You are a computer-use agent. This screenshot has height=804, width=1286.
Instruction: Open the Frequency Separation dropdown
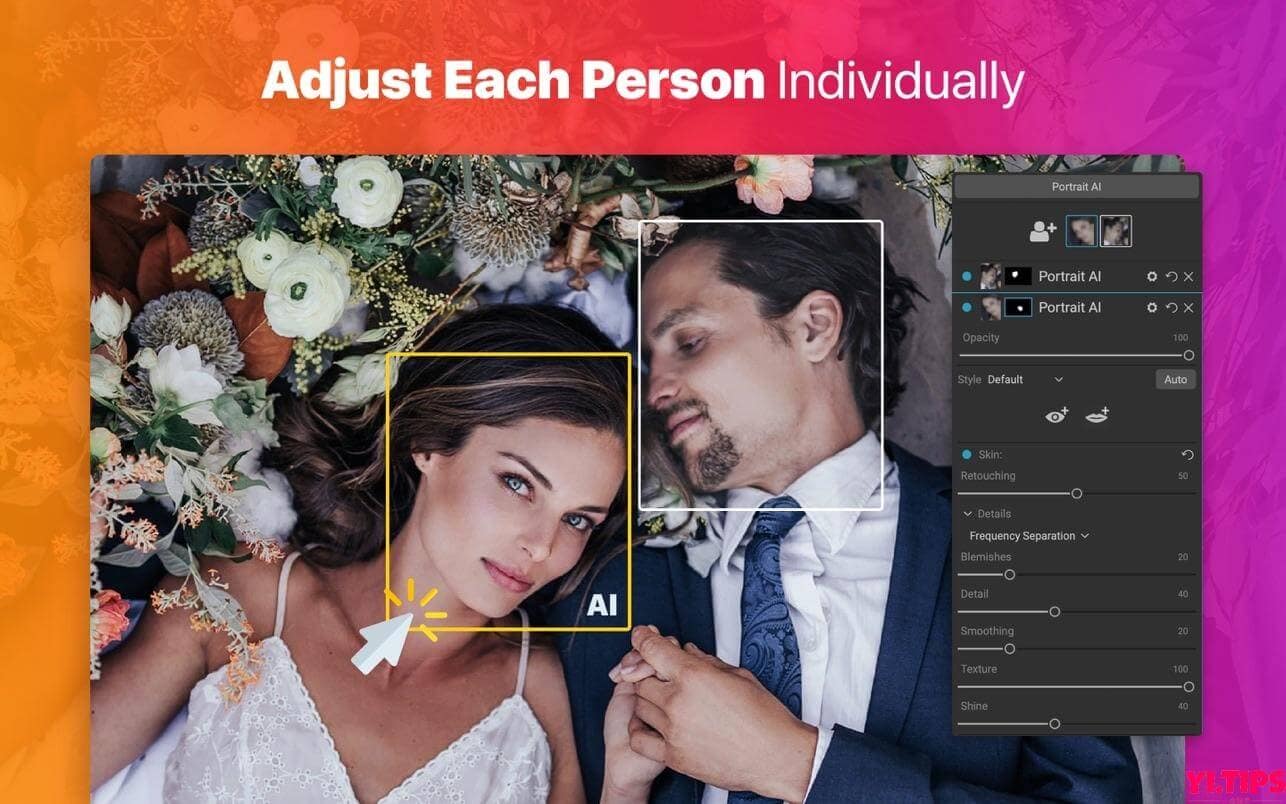tap(1028, 536)
